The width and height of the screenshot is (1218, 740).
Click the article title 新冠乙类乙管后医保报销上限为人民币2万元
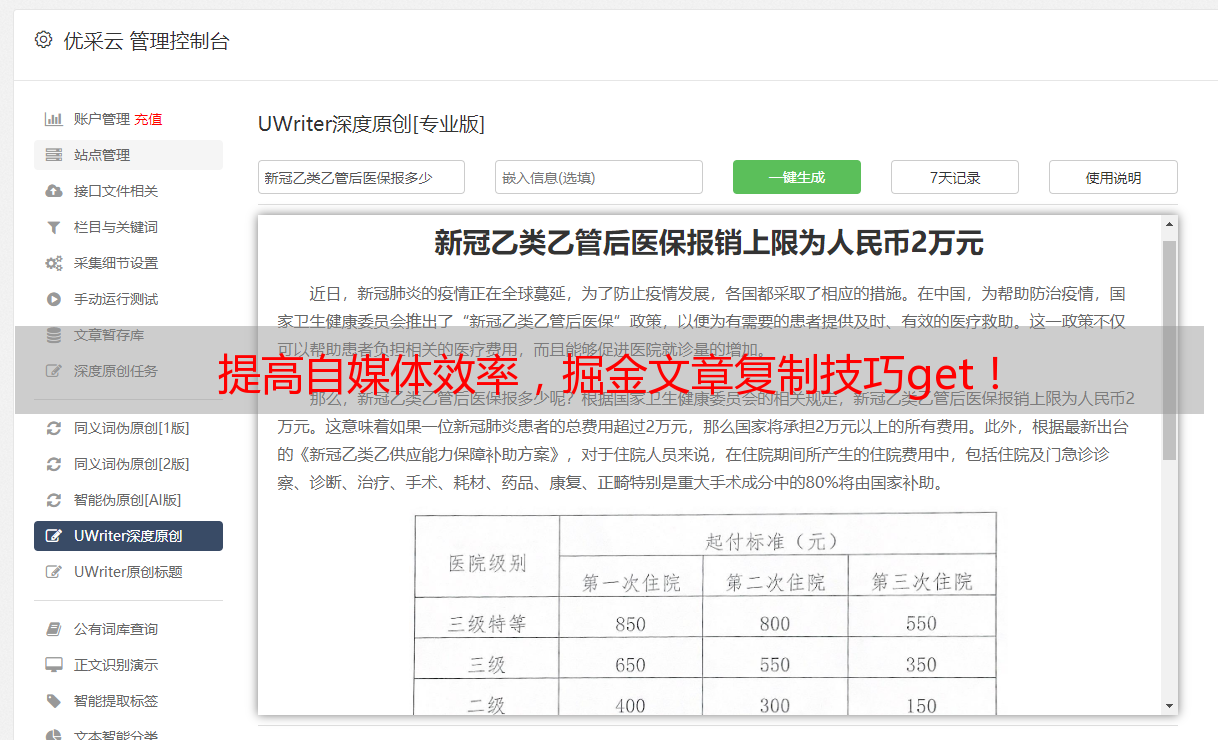coord(709,242)
